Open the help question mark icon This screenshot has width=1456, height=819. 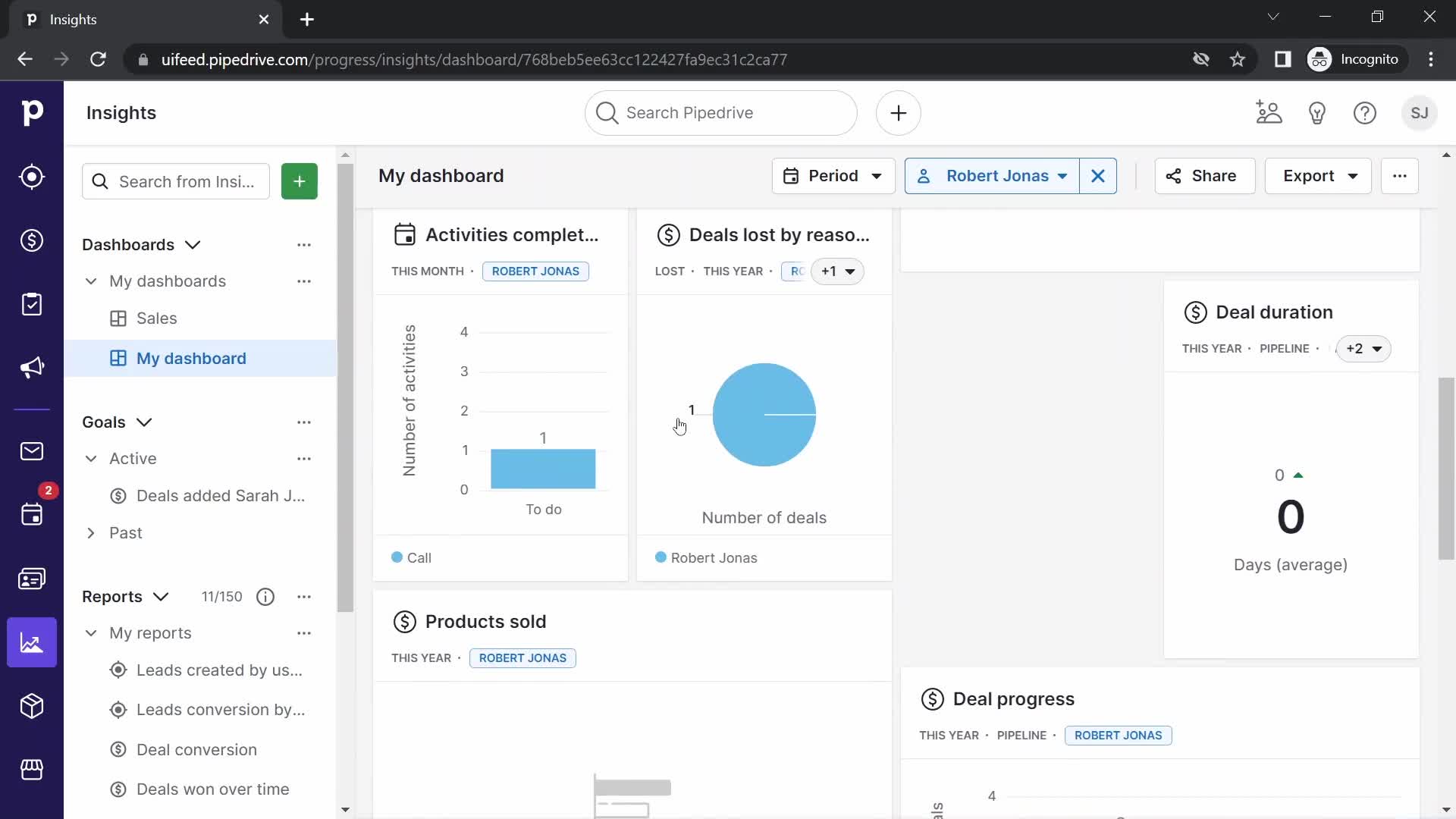click(1365, 113)
